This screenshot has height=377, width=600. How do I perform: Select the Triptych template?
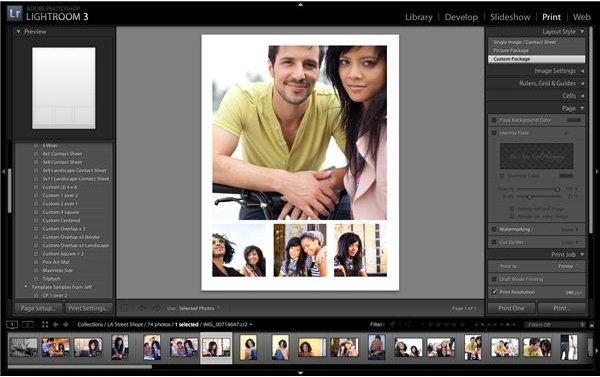[x=51, y=279]
